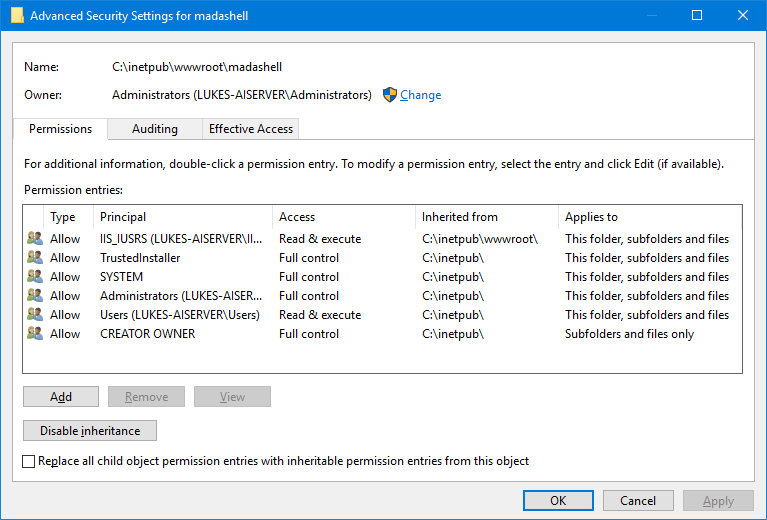
Task: Click Full control access for CREATOR OWNER
Action: (x=309, y=334)
